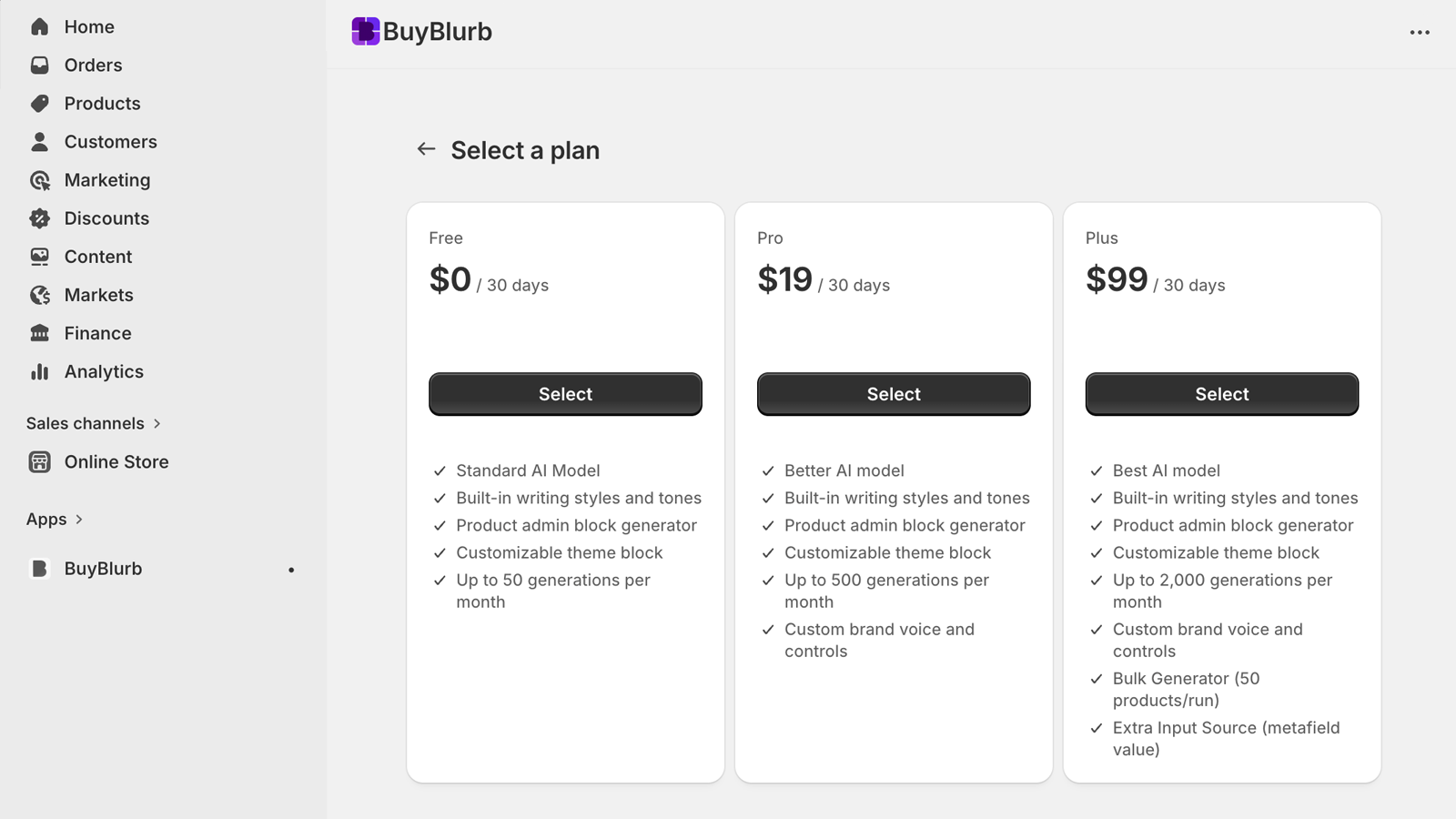This screenshot has height=819, width=1456.
Task: Open the Finance bank icon
Action: [40, 333]
